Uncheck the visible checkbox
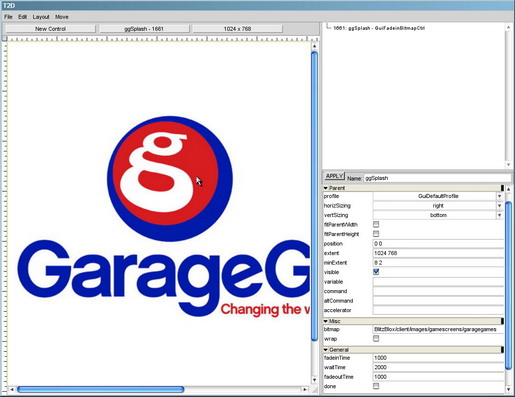515x397 pixels. click(376, 272)
